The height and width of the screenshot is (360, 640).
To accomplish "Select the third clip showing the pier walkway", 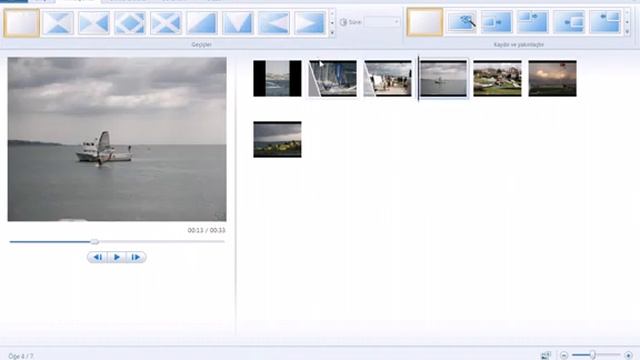I will 388,78.
